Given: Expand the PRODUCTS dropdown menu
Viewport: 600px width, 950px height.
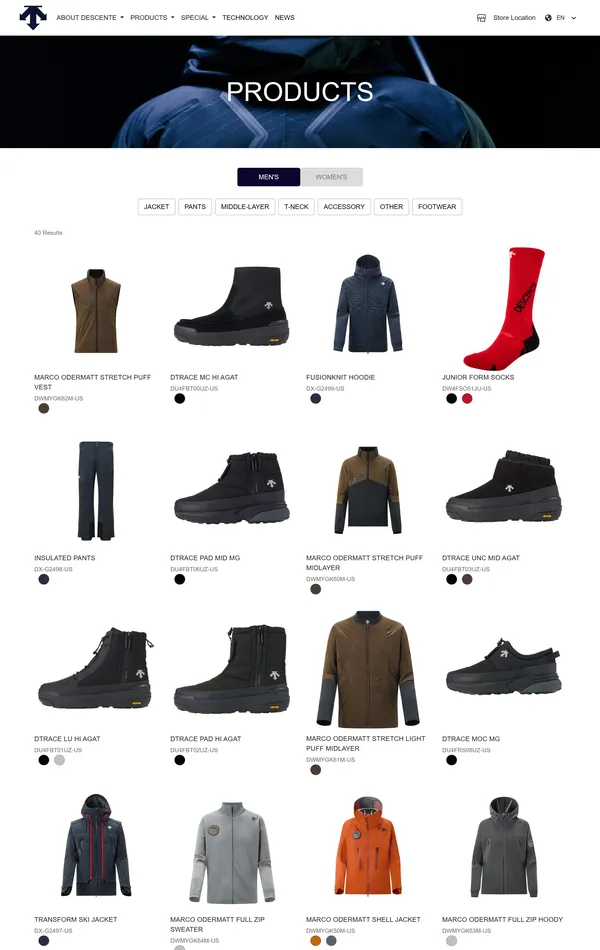Looking at the screenshot, I should tap(152, 18).
